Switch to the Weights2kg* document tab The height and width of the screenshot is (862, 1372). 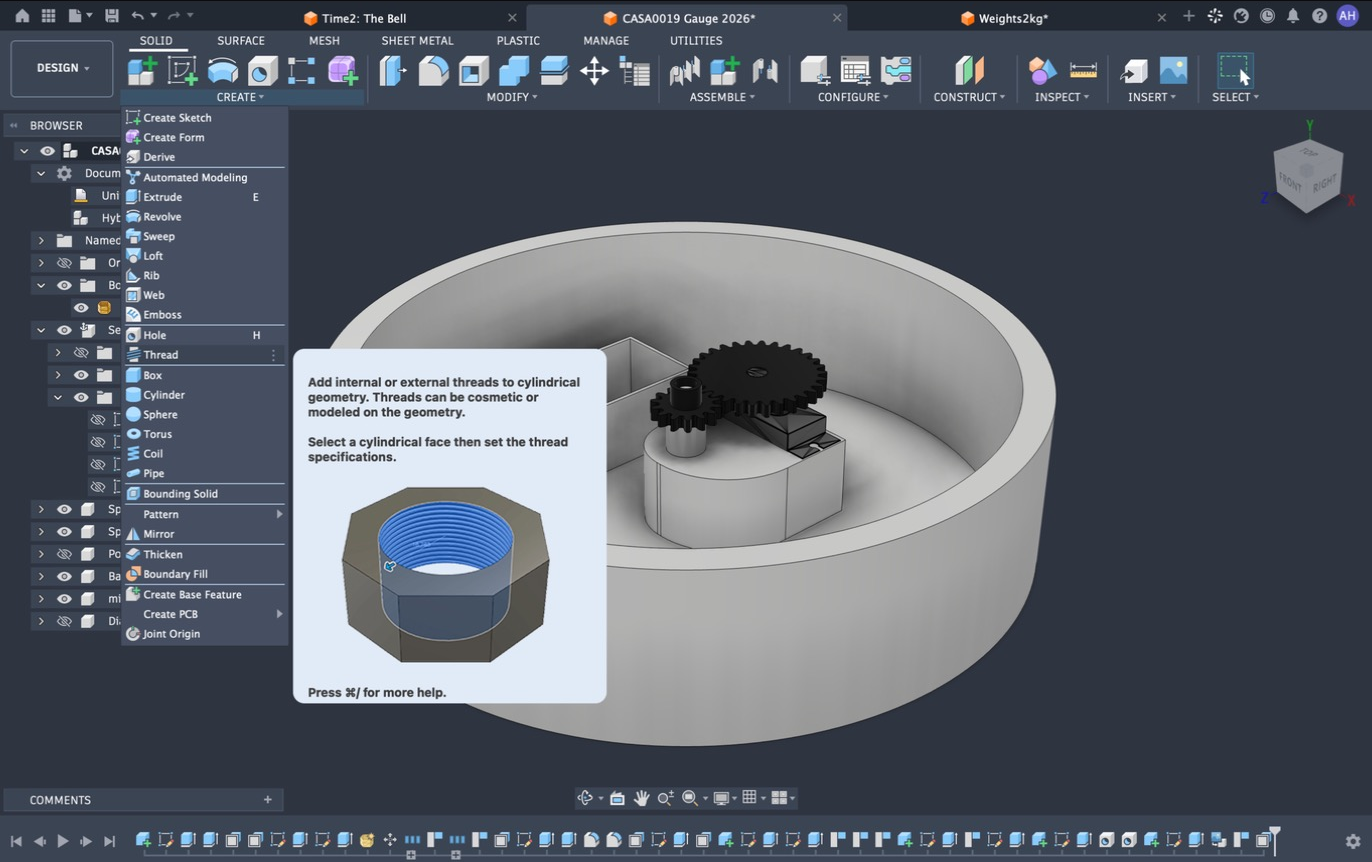[x=1013, y=18]
